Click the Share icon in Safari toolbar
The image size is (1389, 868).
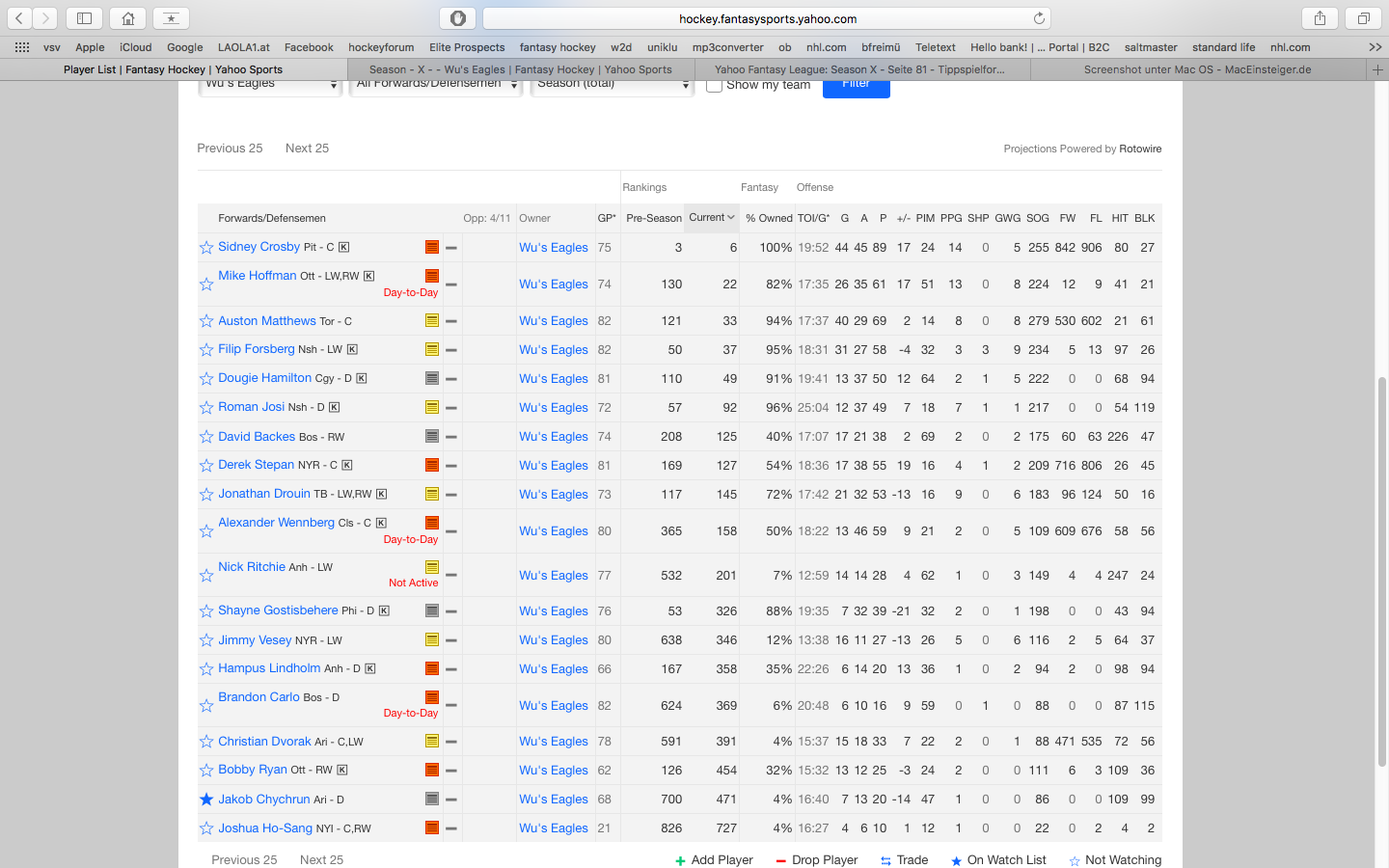tap(1320, 18)
